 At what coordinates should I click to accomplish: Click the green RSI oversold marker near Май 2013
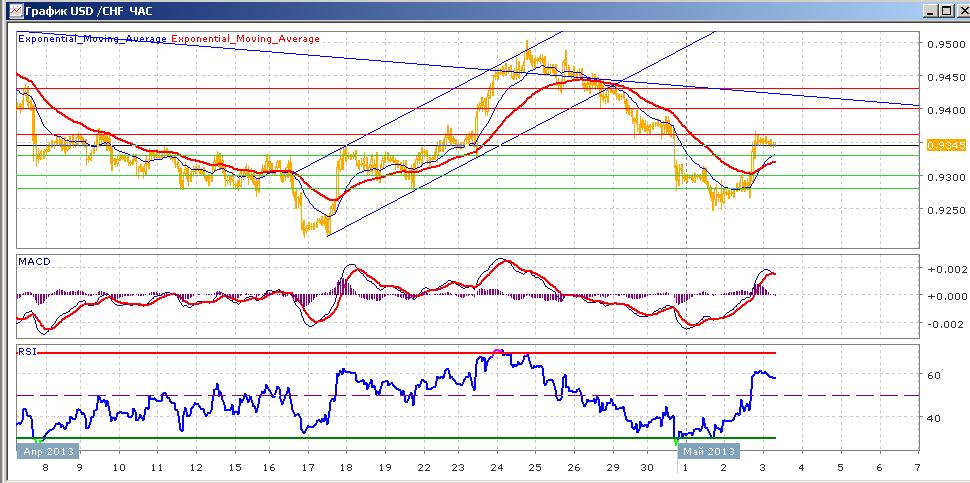[676, 442]
